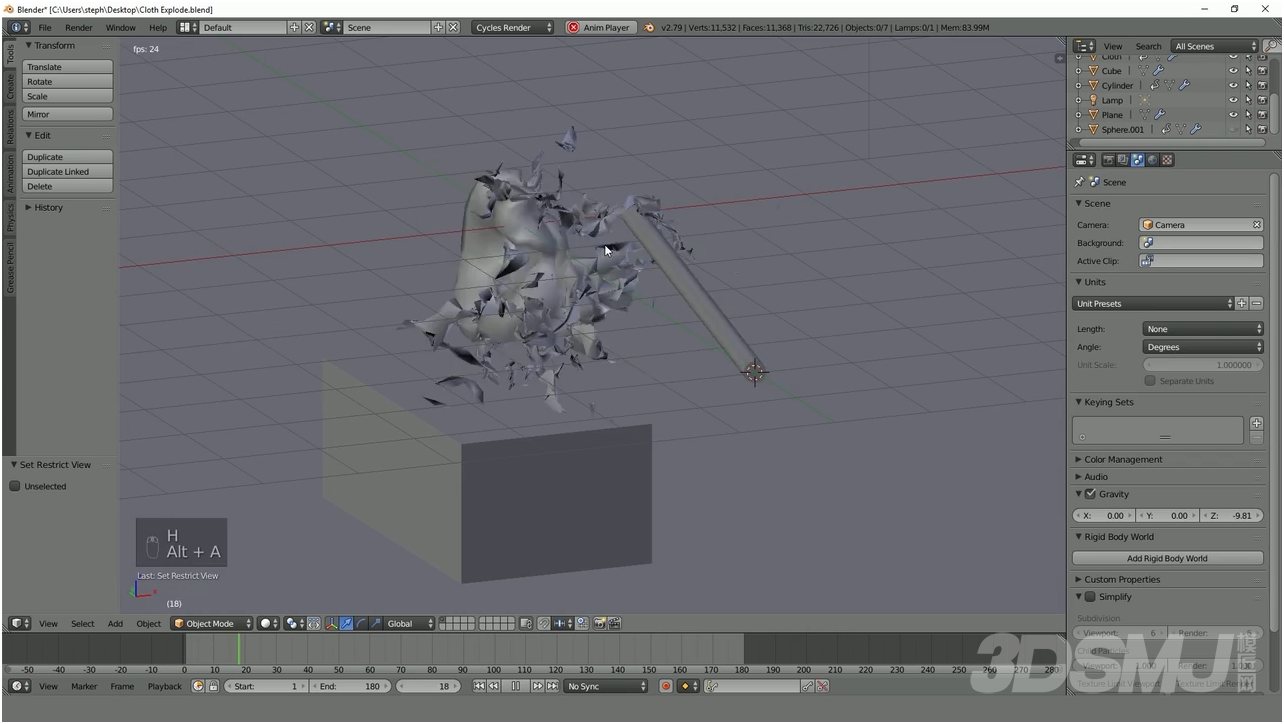Click the outliner search magnifier icon
Viewport: 1284px width, 724px height.
1272,46
